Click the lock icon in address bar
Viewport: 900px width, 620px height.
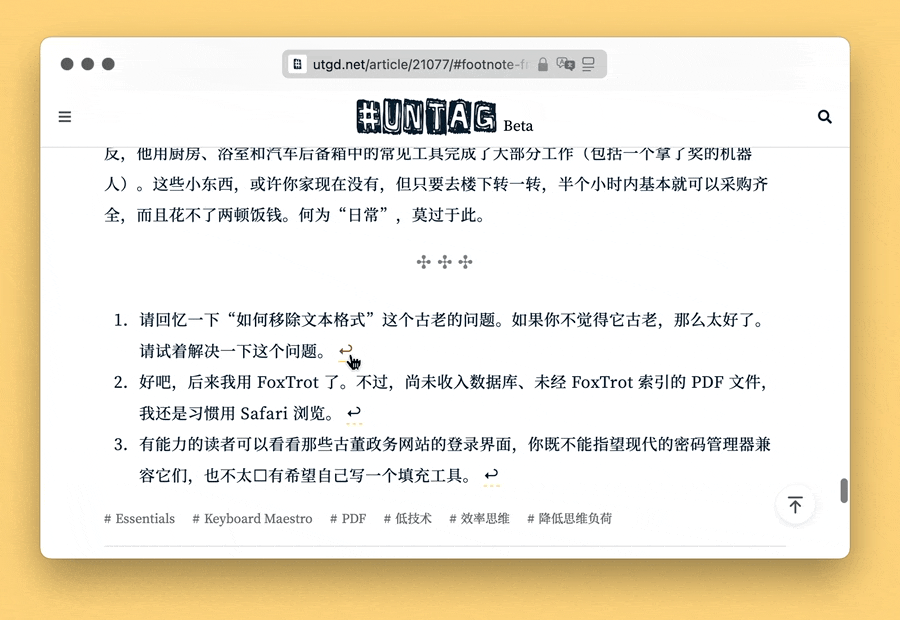tap(542, 64)
